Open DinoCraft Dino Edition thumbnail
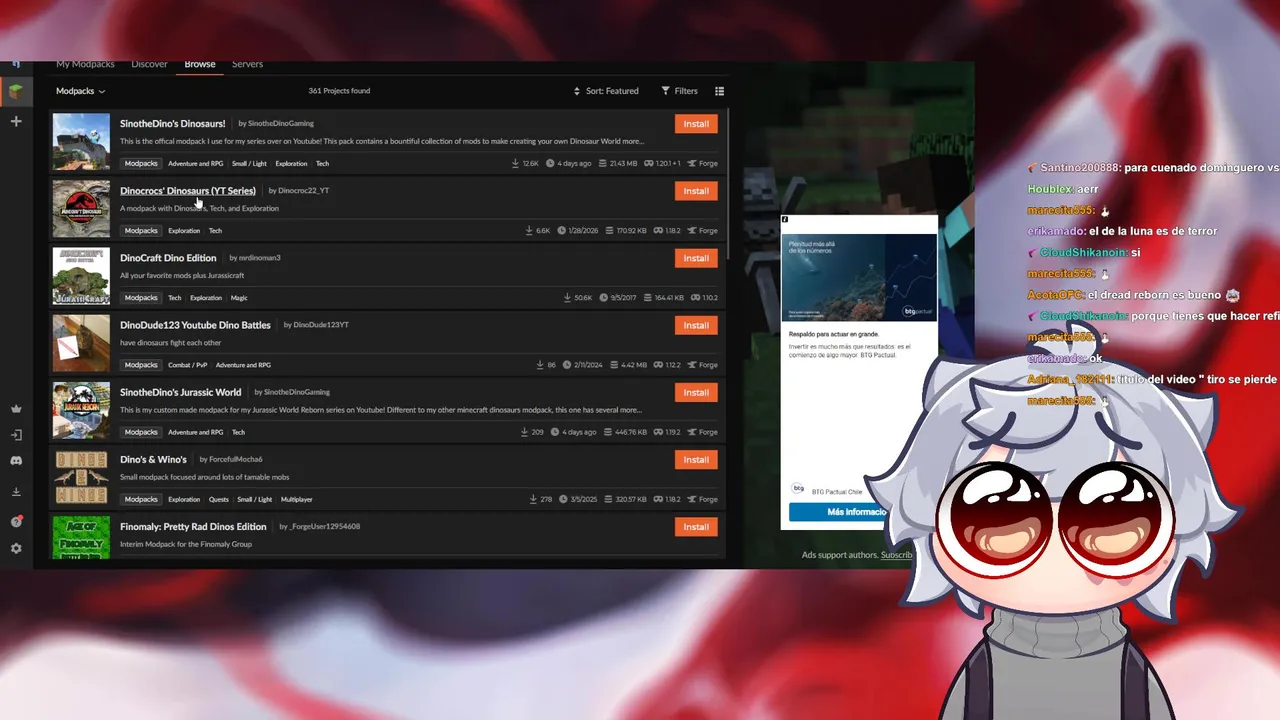Screen dimensions: 1280x720 [x=81, y=276]
